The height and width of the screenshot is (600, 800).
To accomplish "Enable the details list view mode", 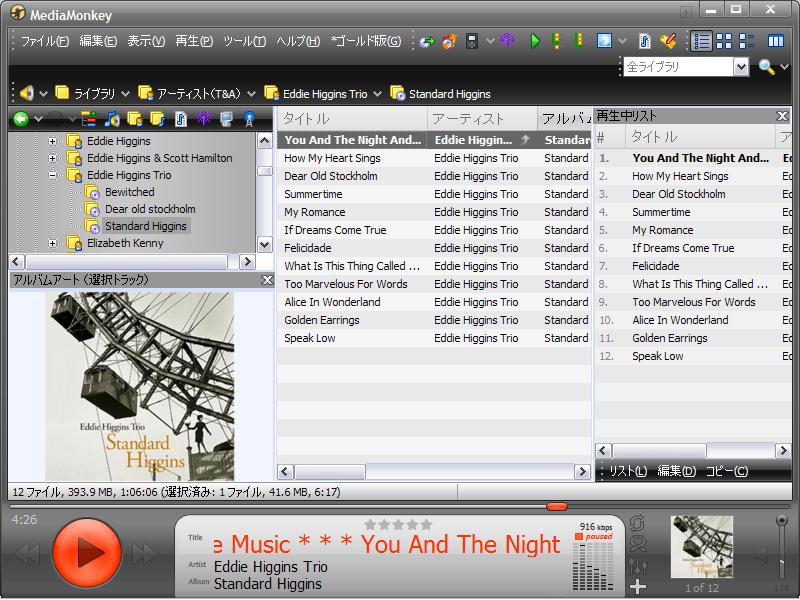I will pyautogui.click(x=701, y=41).
